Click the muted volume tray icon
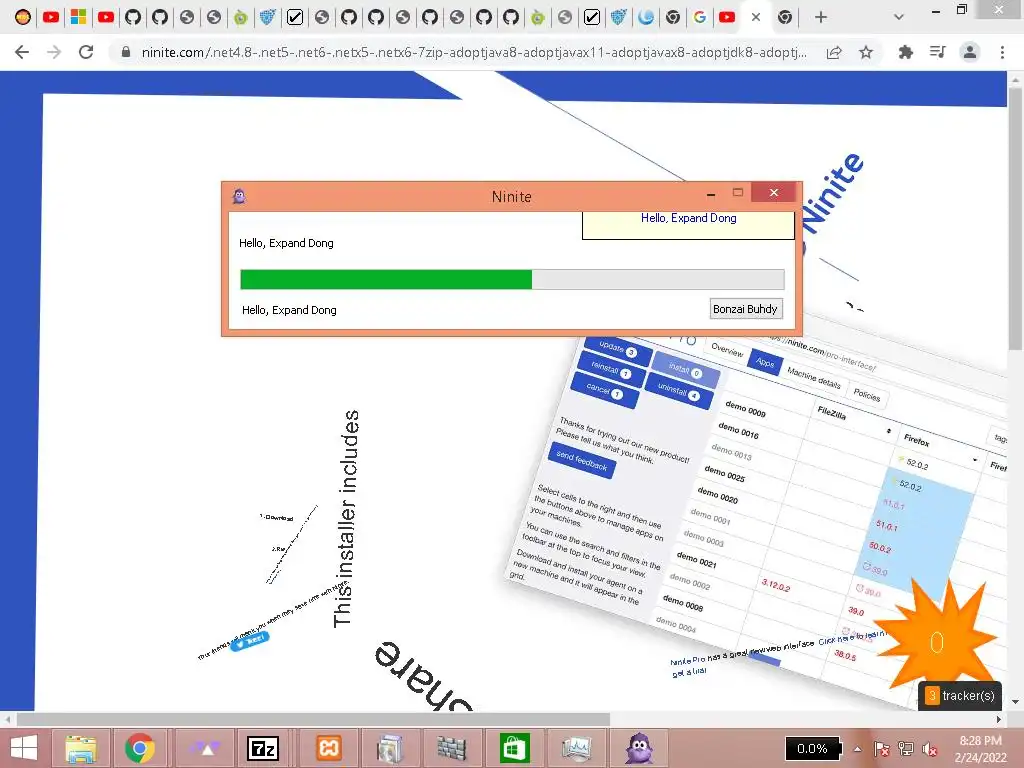 (930, 749)
